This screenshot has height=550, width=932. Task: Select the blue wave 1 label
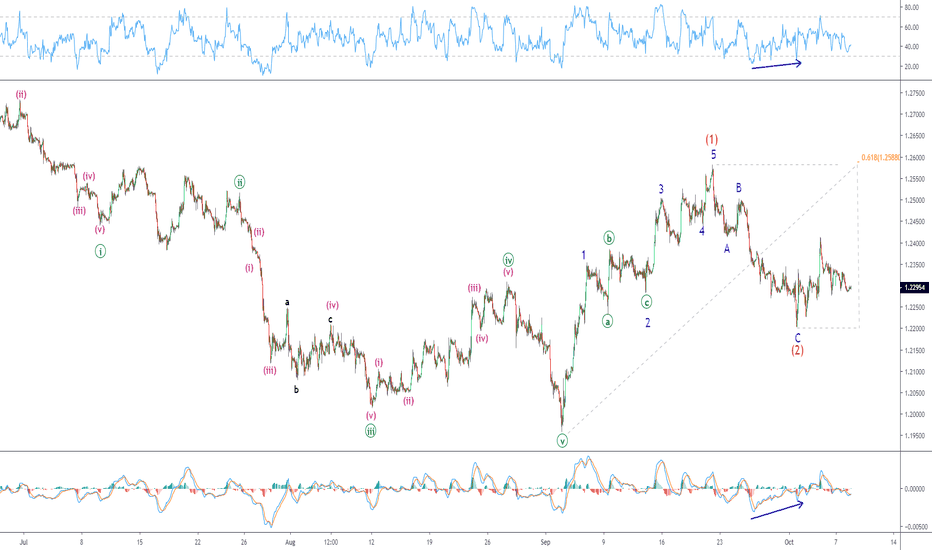[584, 255]
